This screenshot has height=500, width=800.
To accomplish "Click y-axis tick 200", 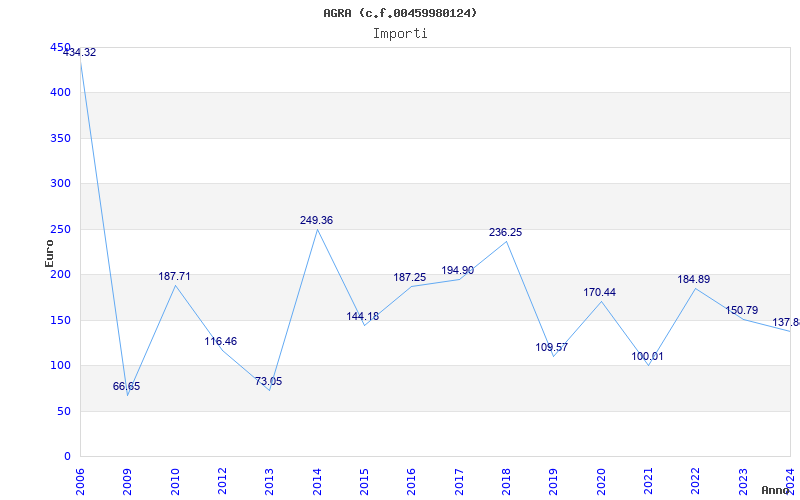I will [60, 274].
